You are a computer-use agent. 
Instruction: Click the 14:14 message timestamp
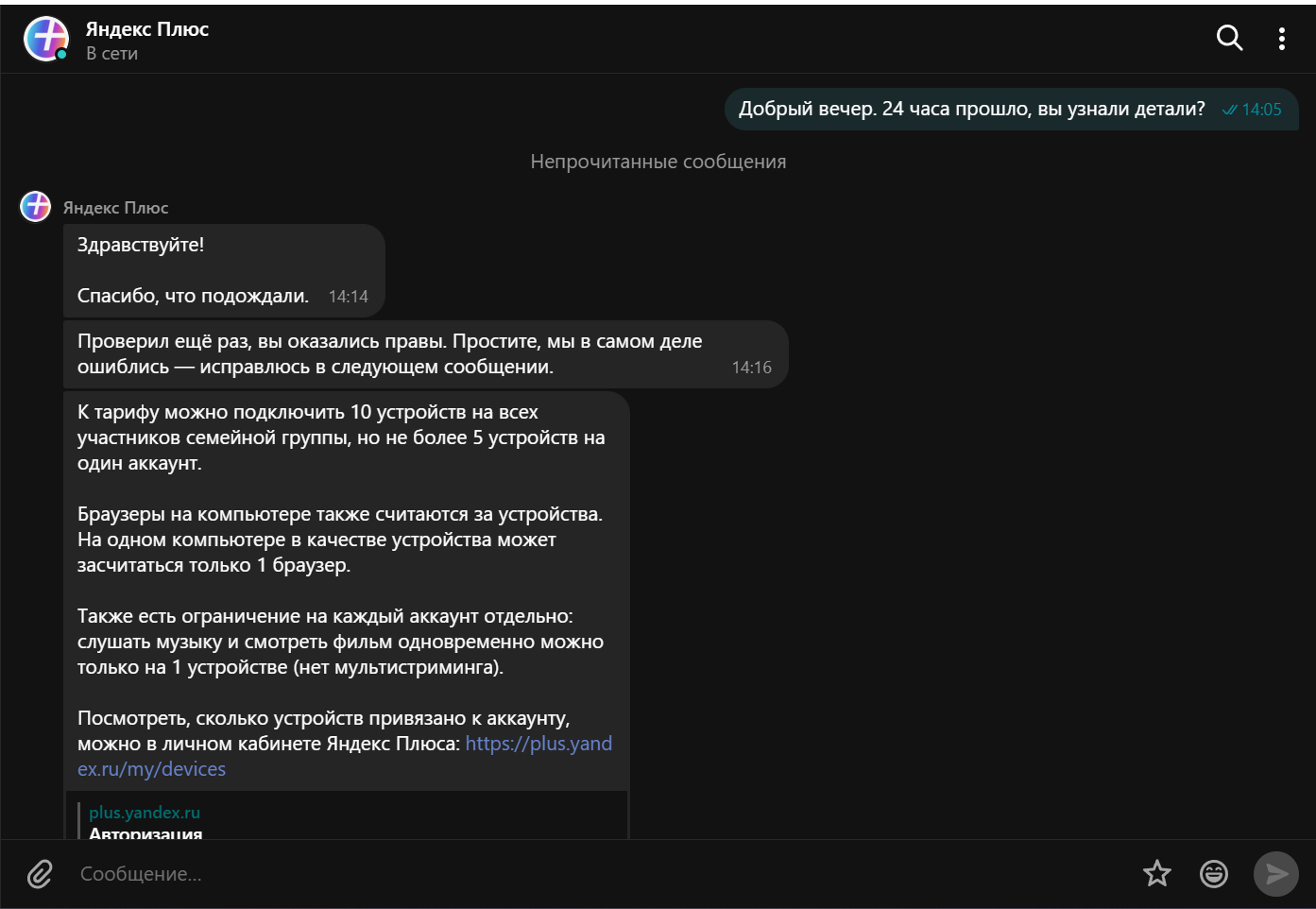349,297
